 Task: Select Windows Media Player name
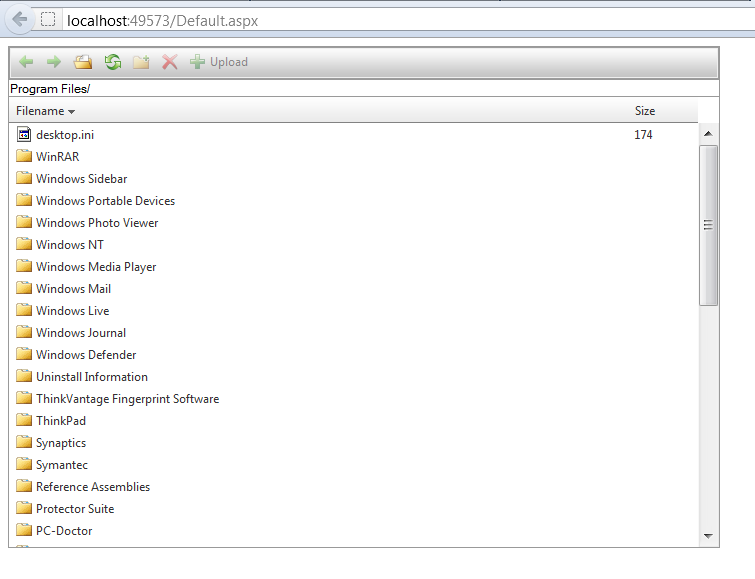click(96, 267)
